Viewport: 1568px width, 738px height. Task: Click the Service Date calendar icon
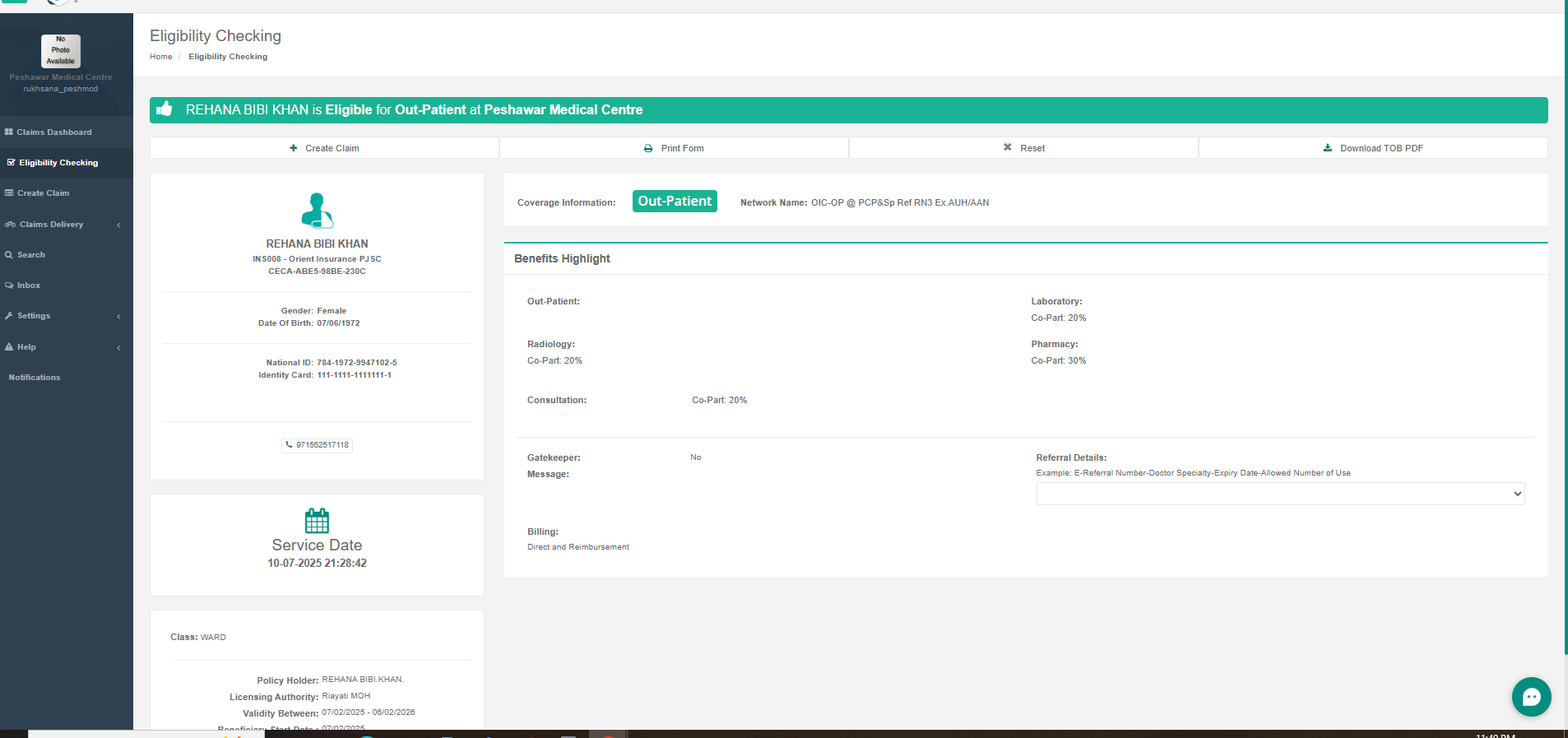tap(317, 521)
